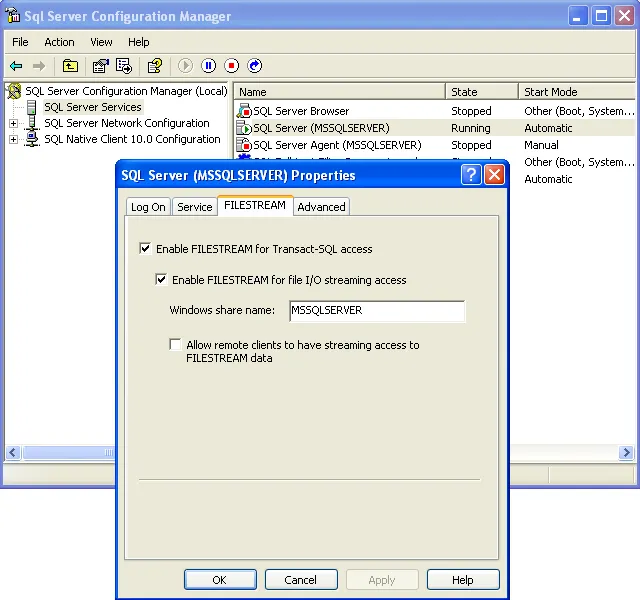The width and height of the screenshot is (640, 600).
Task: Click the Export List toolbar icon
Action: (124, 66)
